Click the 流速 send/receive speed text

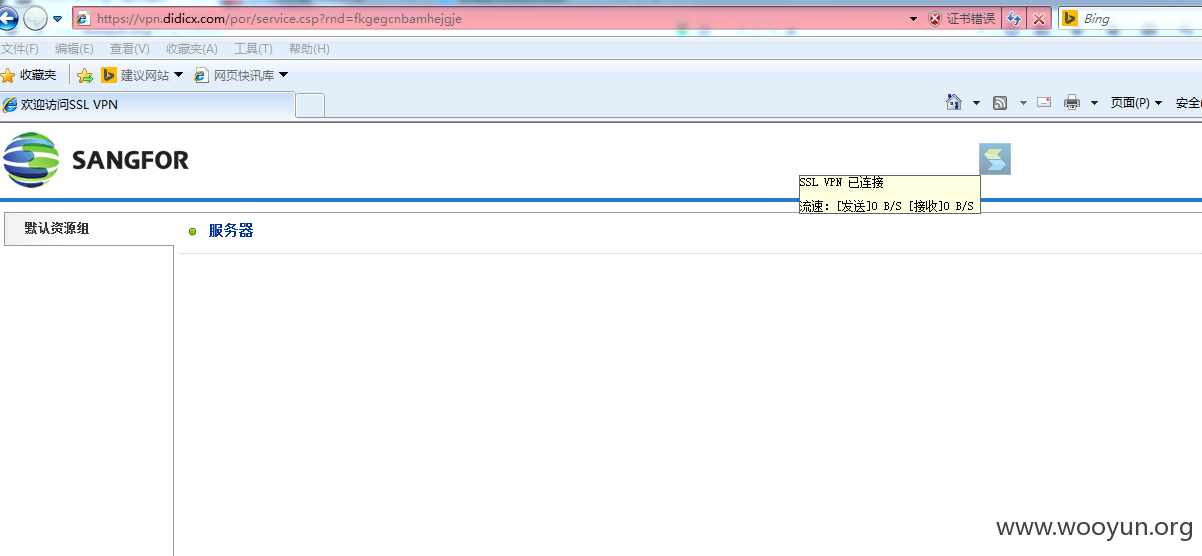(x=887, y=206)
